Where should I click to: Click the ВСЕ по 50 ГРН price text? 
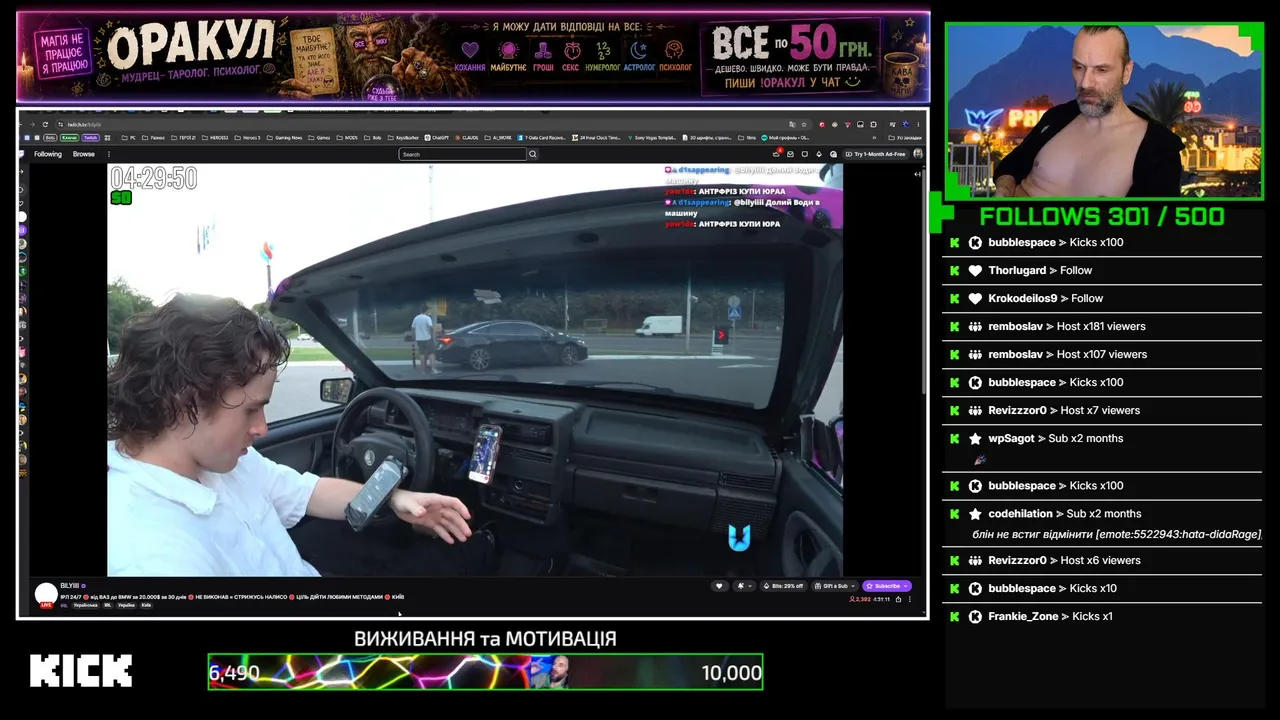(792, 42)
